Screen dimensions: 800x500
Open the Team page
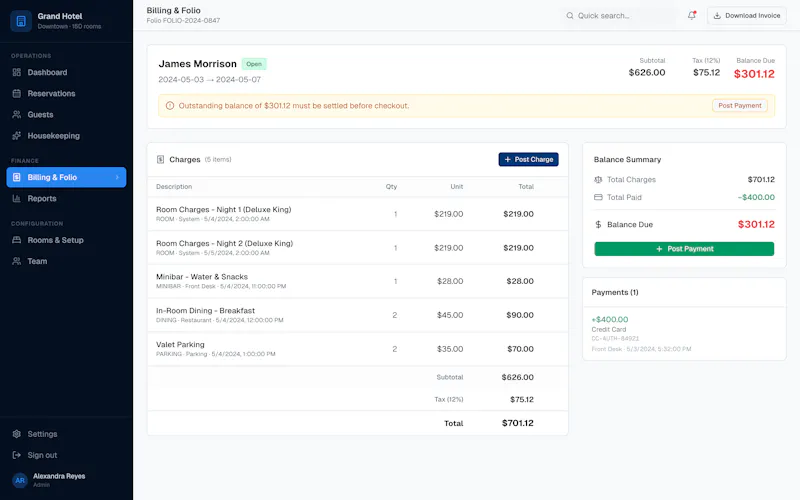point(66,261)
